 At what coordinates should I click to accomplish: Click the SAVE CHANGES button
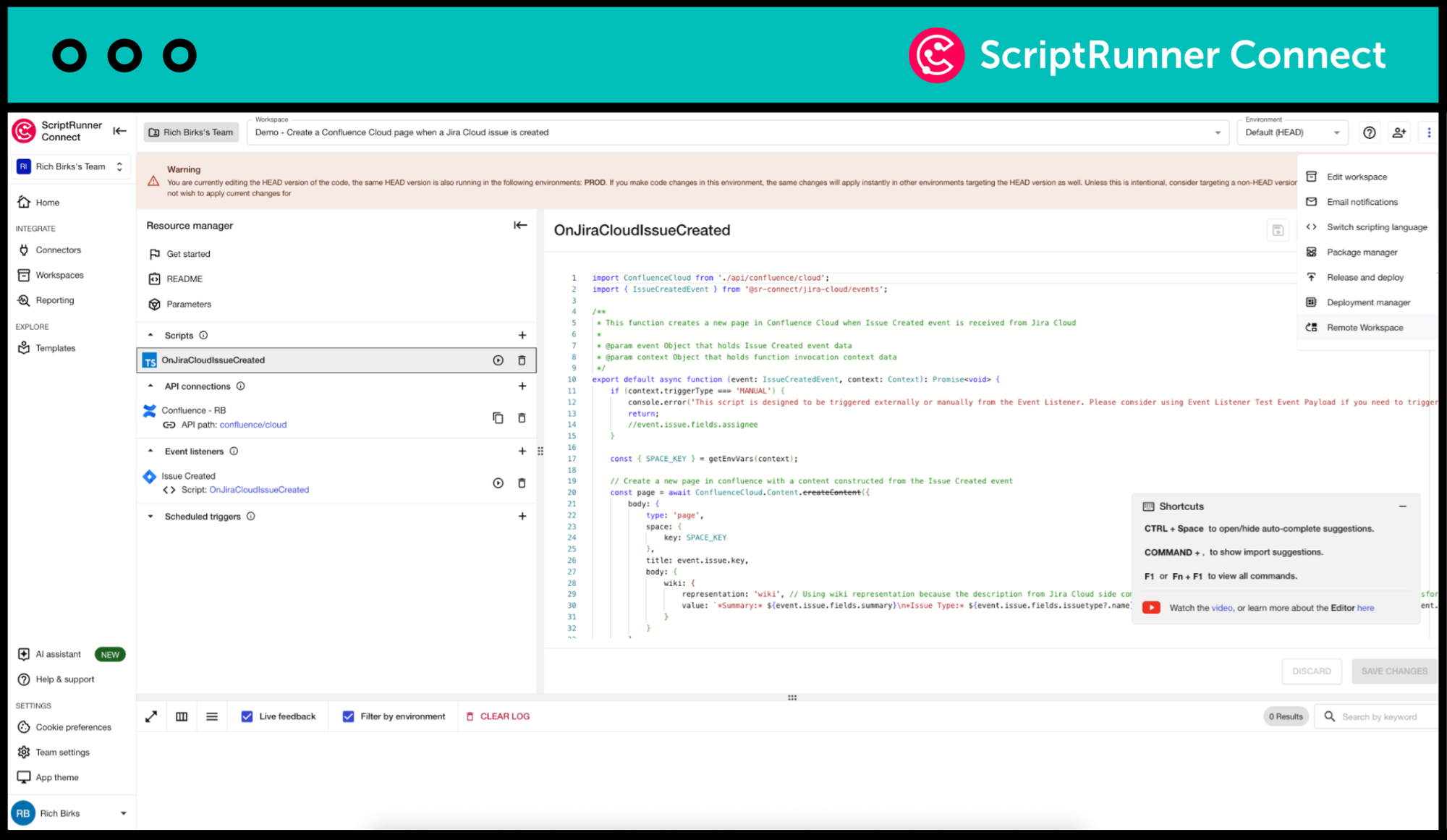[x=1394, y=671]
